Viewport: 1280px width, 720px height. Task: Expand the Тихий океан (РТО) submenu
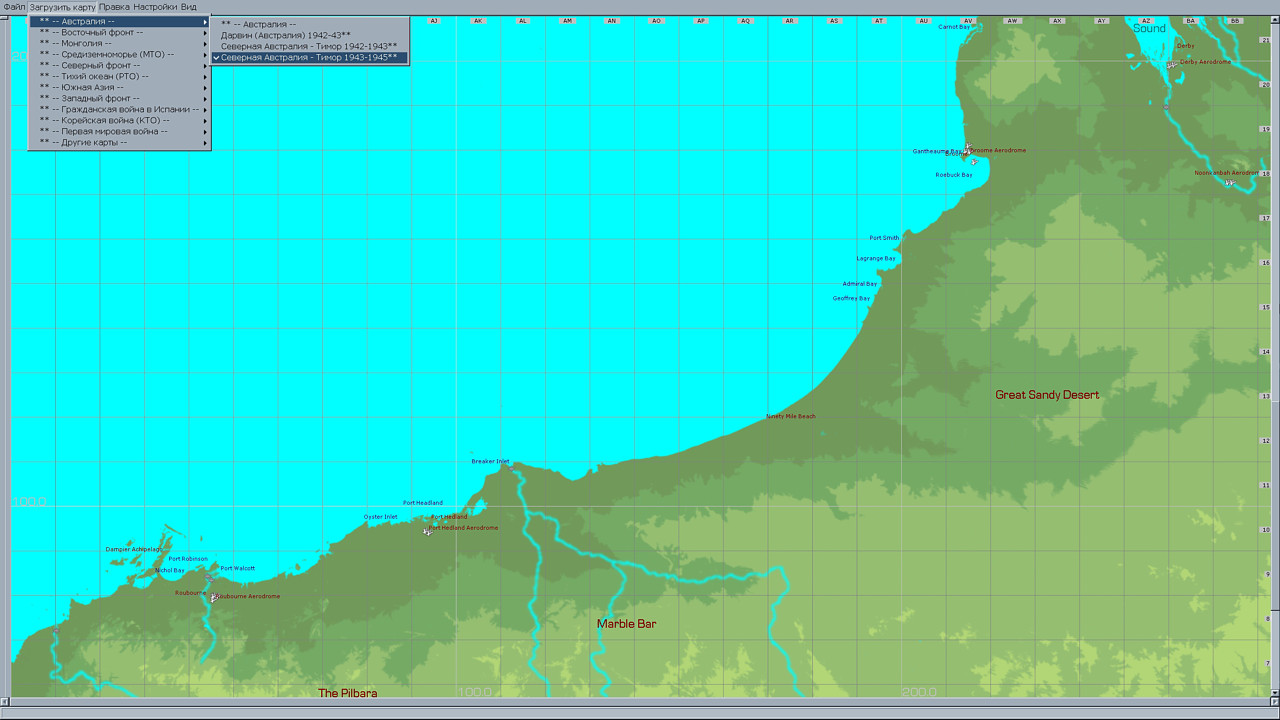(120, 77)
